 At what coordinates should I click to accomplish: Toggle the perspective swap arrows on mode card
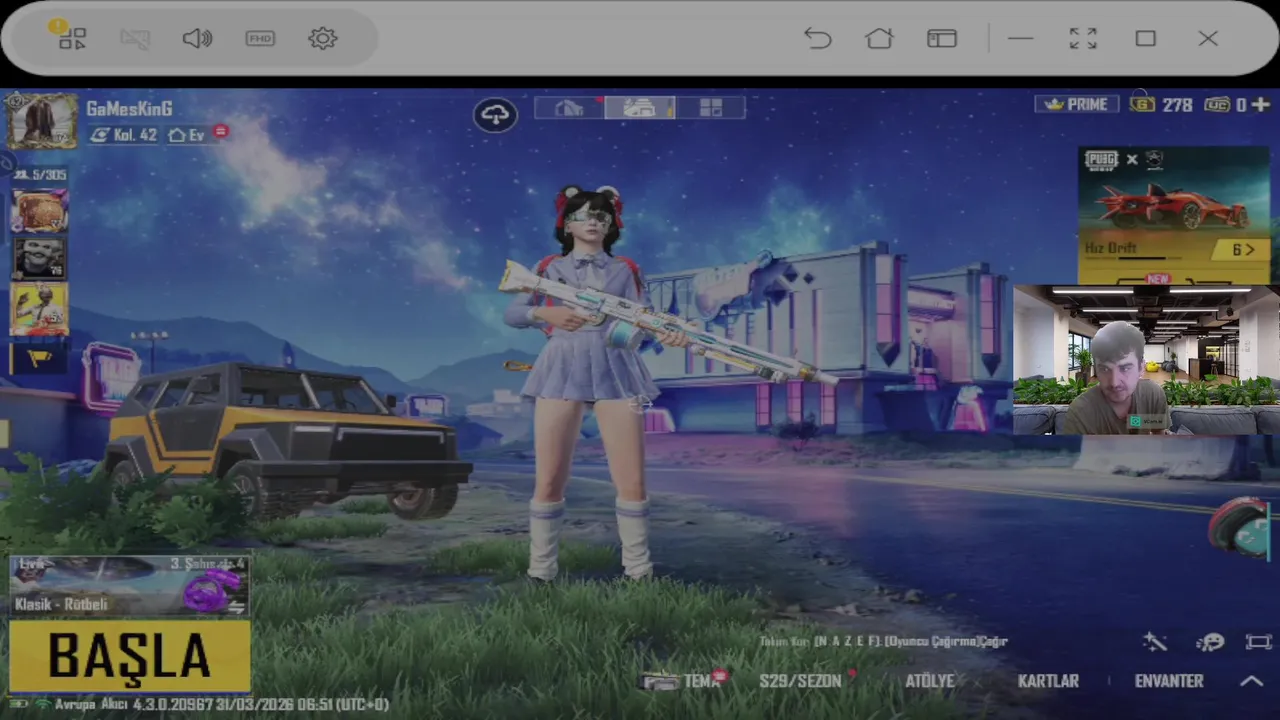[236, 606]
